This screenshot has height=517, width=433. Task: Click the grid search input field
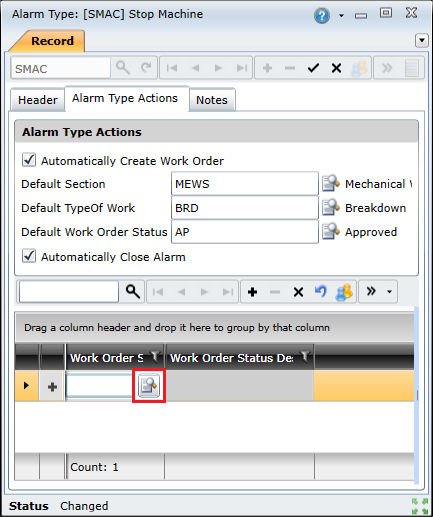click(x=69, y=292)
